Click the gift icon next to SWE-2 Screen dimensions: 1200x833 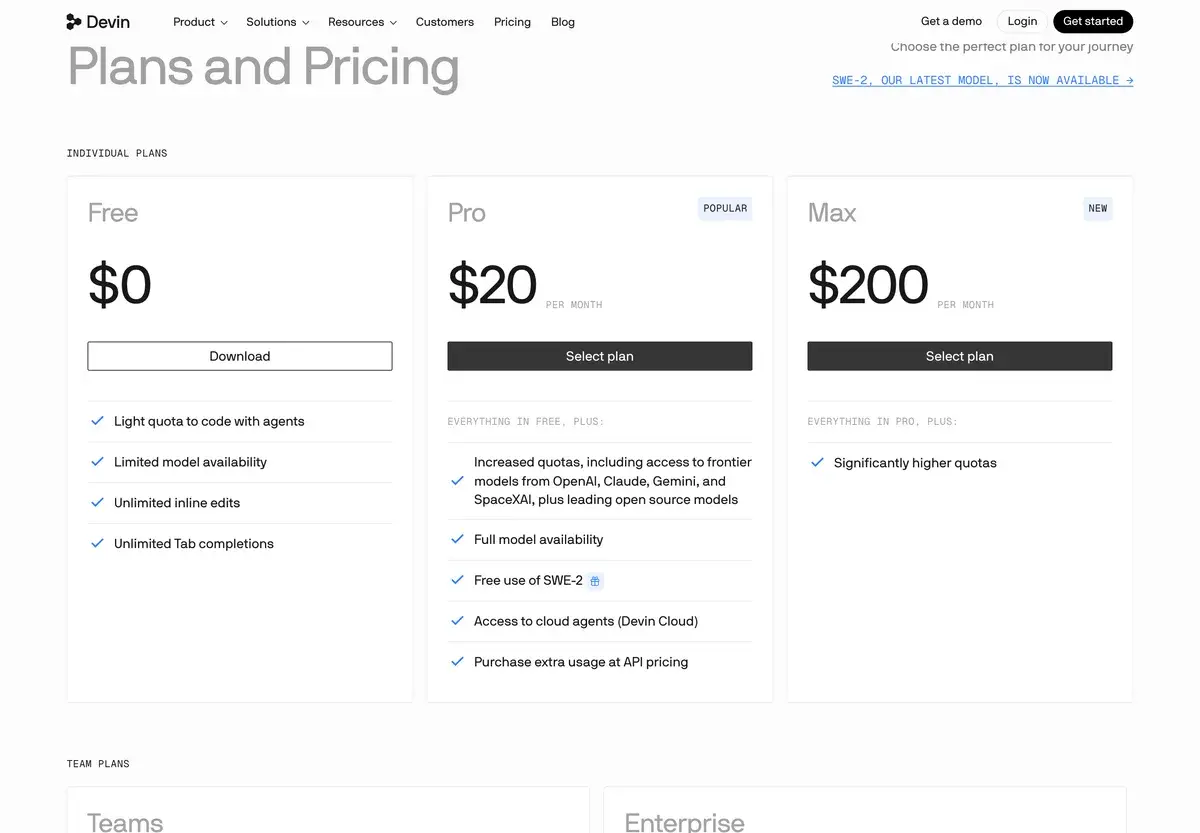tap(595, 581)
